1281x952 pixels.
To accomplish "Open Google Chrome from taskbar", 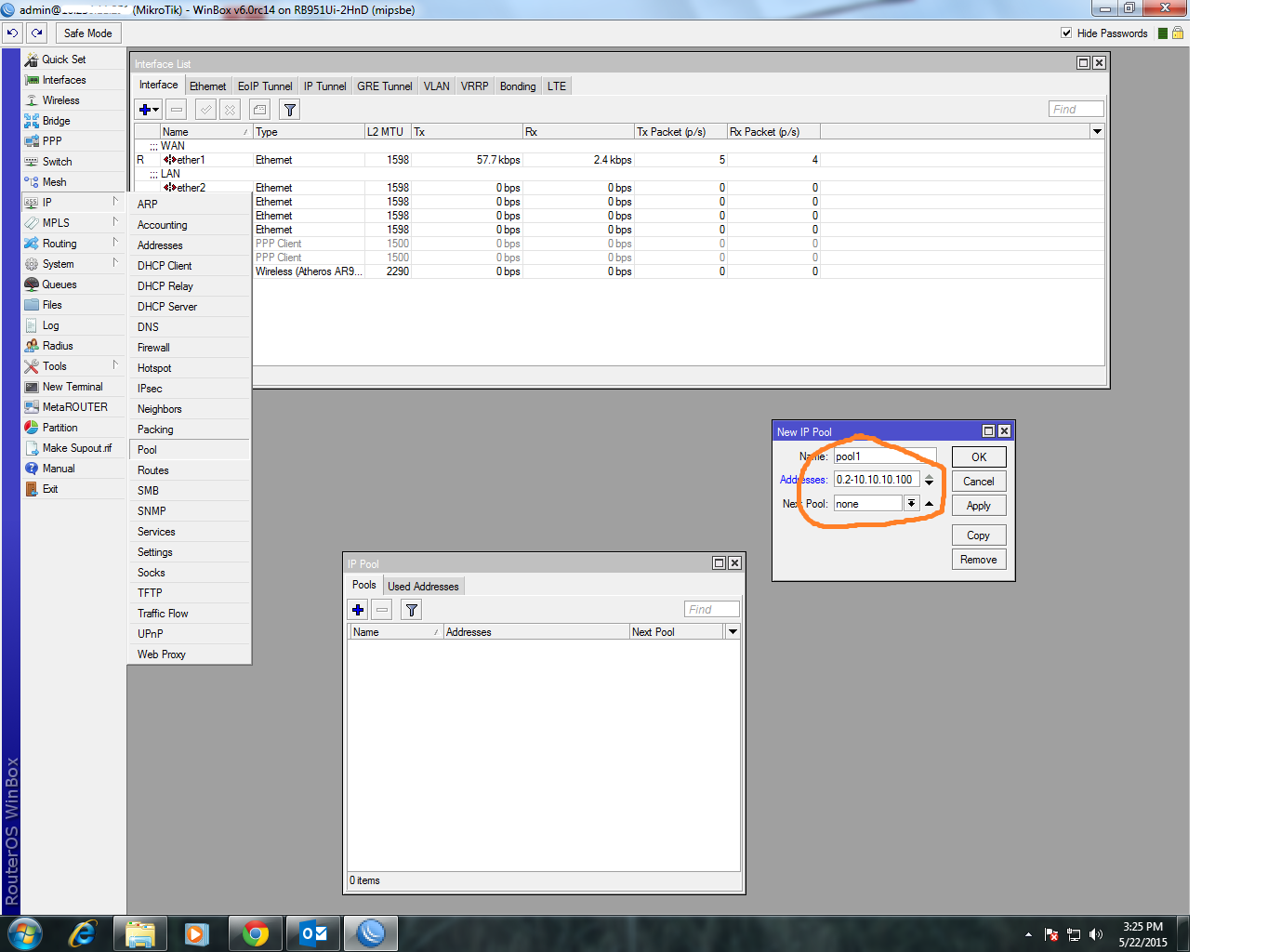I will (x=256, y=933).
